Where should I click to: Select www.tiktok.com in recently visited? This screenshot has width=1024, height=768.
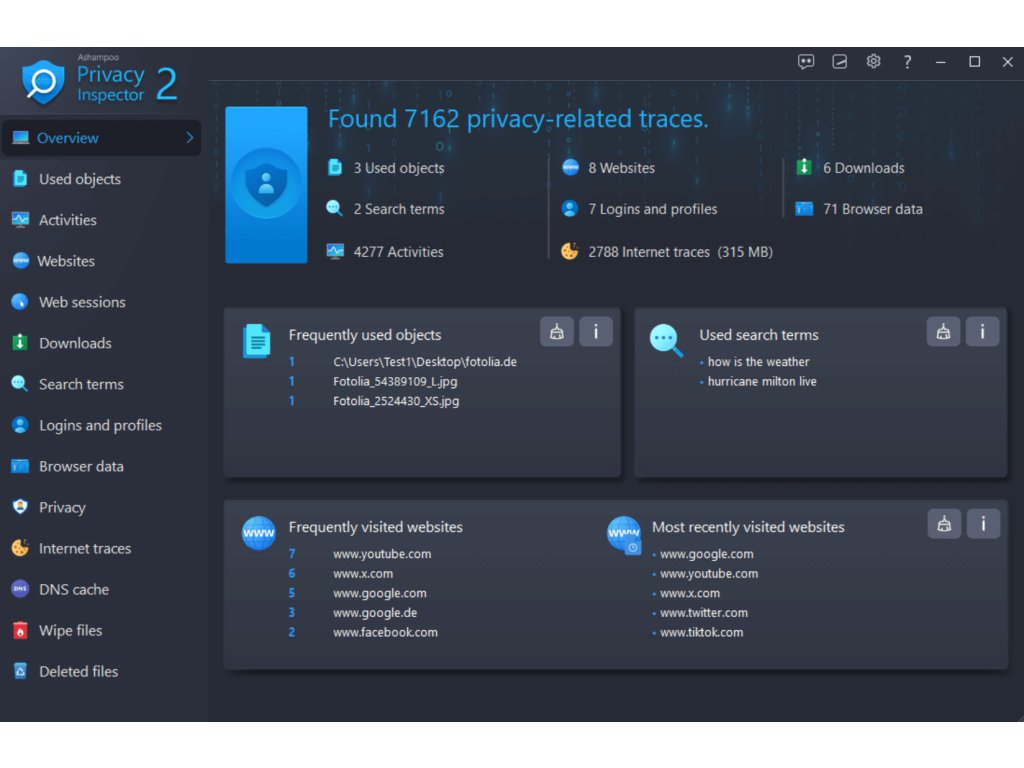coord(701,632)
